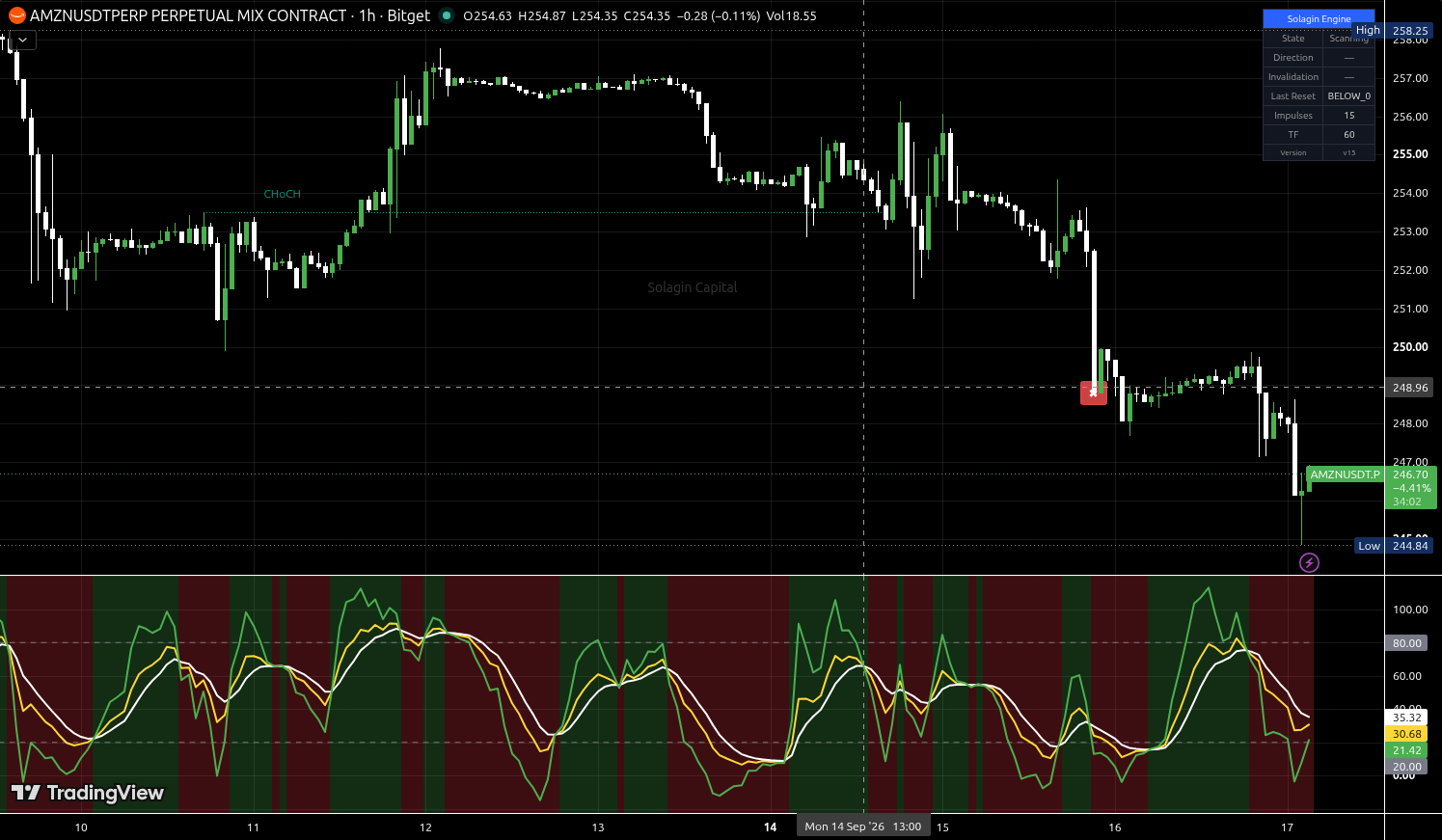Image resolution: width=1442 pixels, height=840 pixels.
Task: Click the Vol 18.55 legend value
Action: click(x=792, y=16)
